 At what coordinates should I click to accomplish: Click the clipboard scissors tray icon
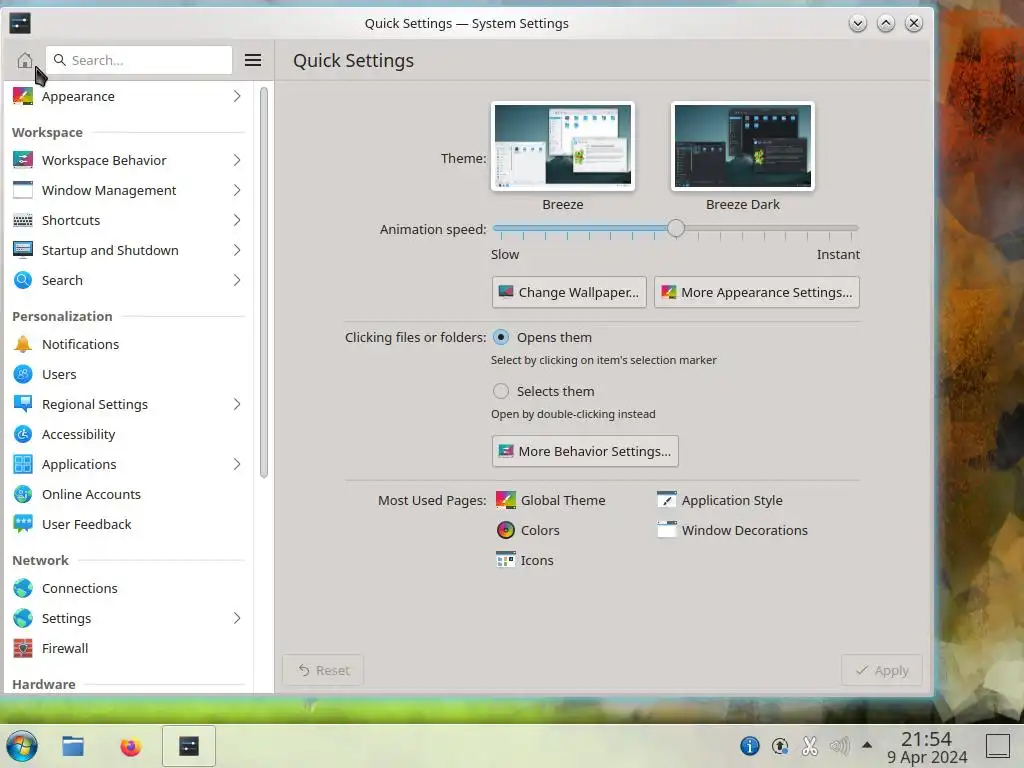[810, 746]
